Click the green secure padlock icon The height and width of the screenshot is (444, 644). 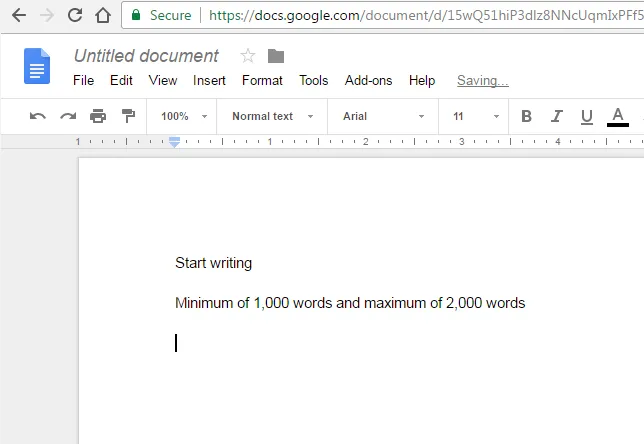[136, 15]
